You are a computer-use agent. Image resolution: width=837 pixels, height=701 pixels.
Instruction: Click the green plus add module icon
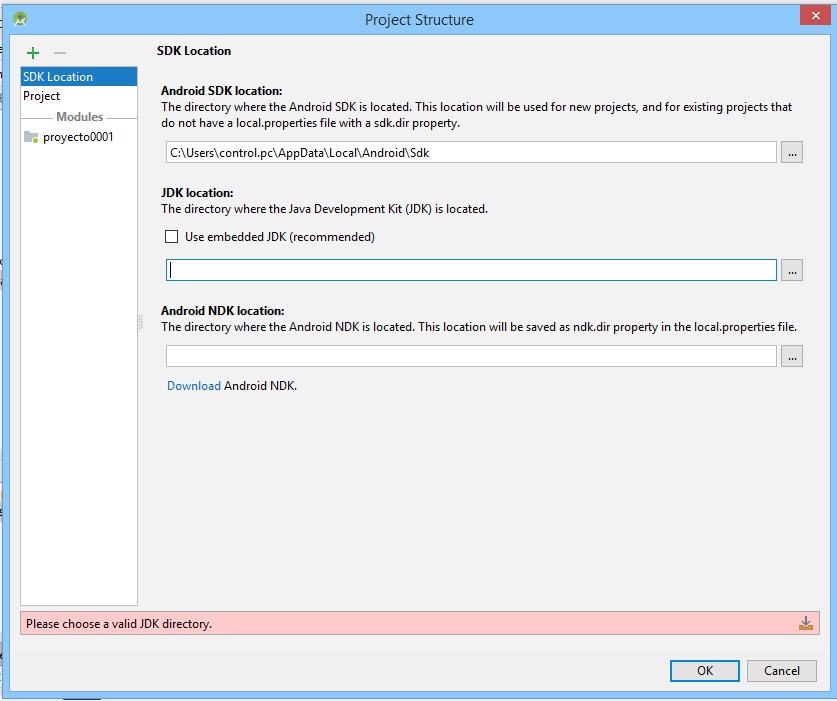pos(33,53)
